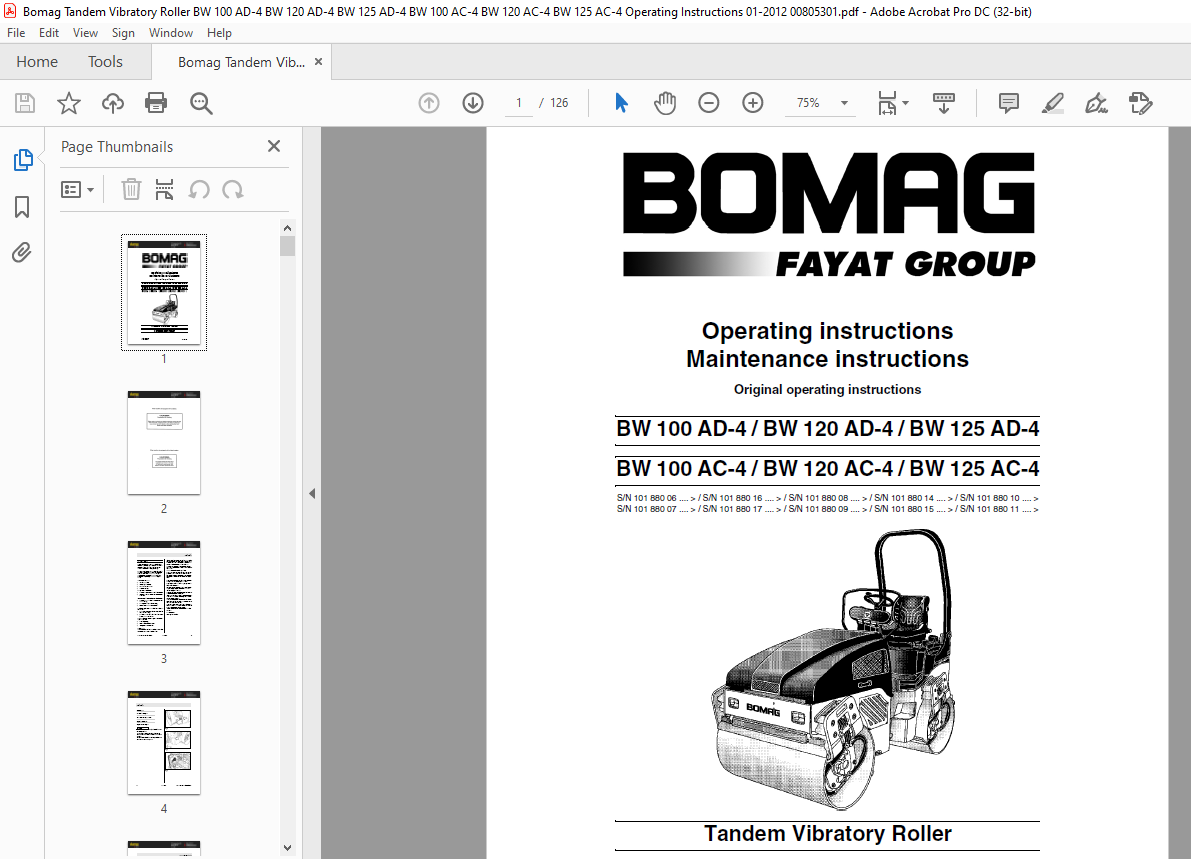The width and height of the screenshot is (1191, 859).
Task: Open the File menu
Action: [16, 33]
